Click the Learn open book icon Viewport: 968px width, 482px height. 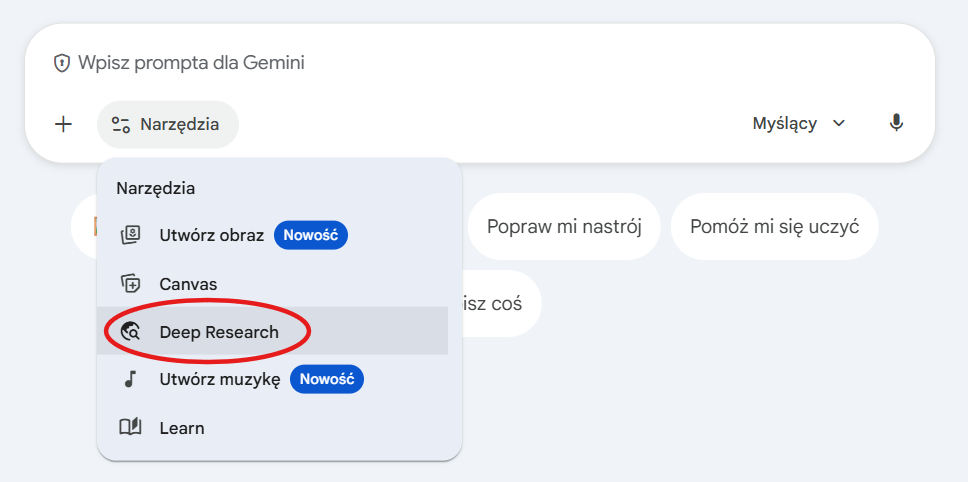click(x=130, y=427)
